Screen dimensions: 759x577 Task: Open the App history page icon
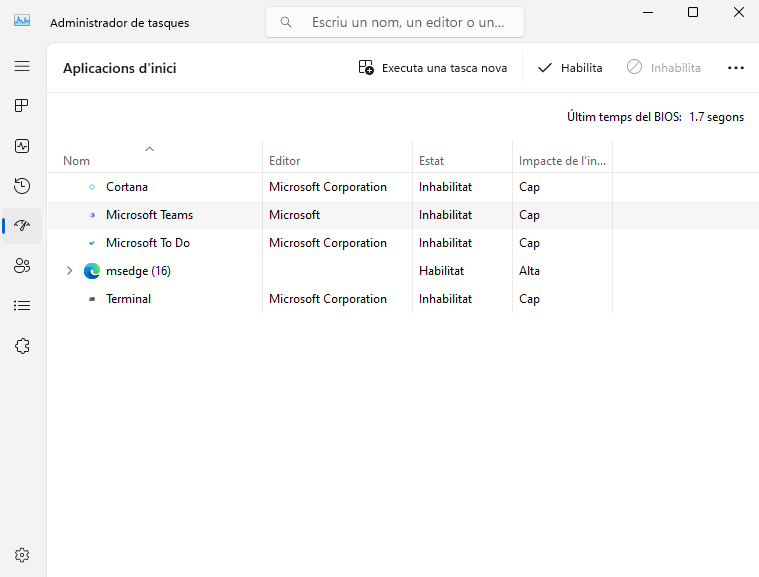tap(22, 186)
